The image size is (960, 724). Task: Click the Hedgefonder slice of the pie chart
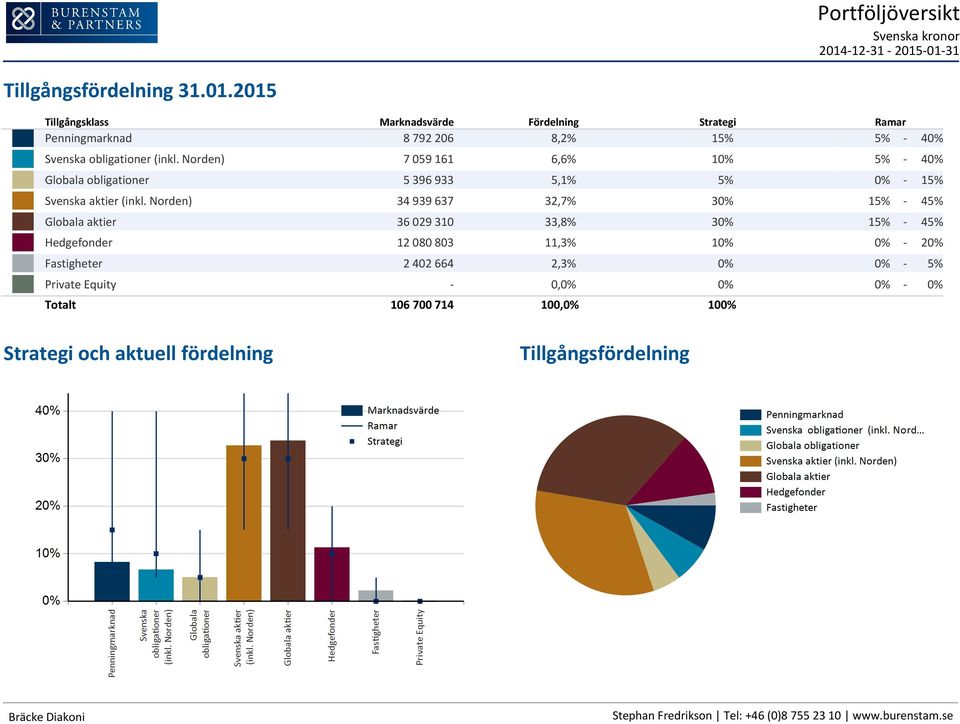point(683,471)
